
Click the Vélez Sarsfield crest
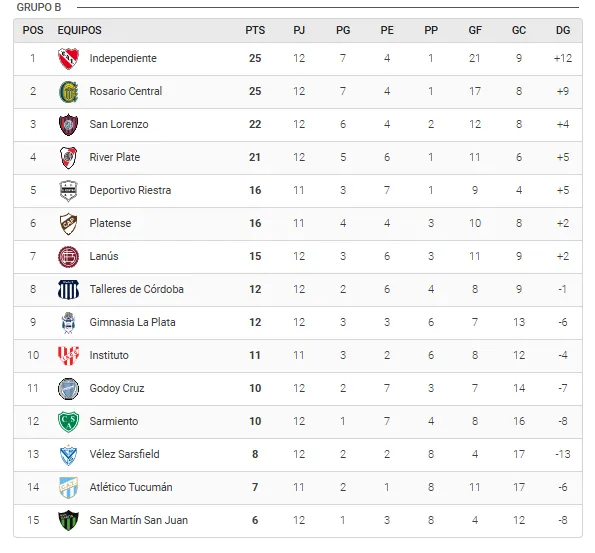(68, 455)
